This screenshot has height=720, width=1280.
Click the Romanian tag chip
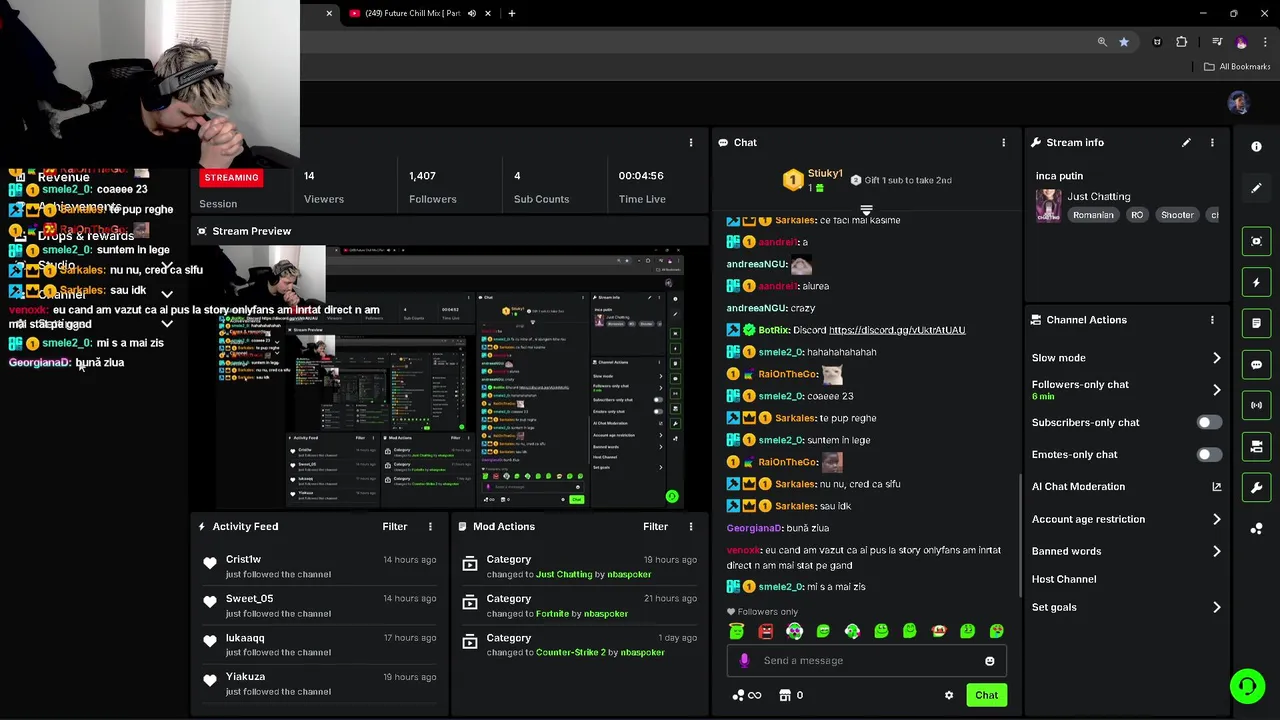pos(1092,215)
